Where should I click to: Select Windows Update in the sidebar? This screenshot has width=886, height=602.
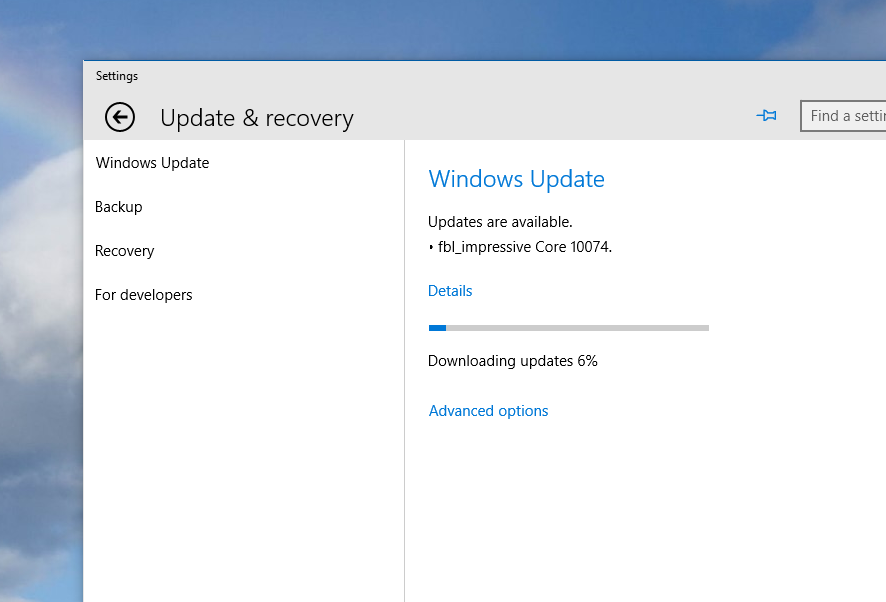pyautogui.click(x=152, y=163)
